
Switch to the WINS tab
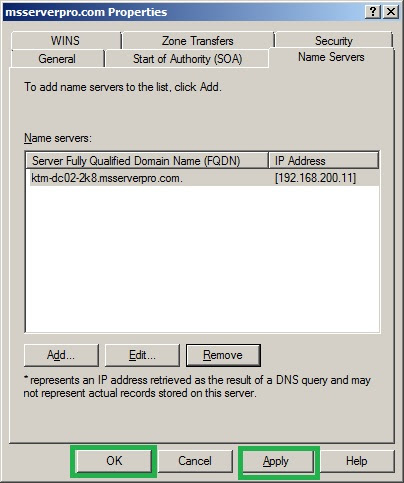(66, 41)
